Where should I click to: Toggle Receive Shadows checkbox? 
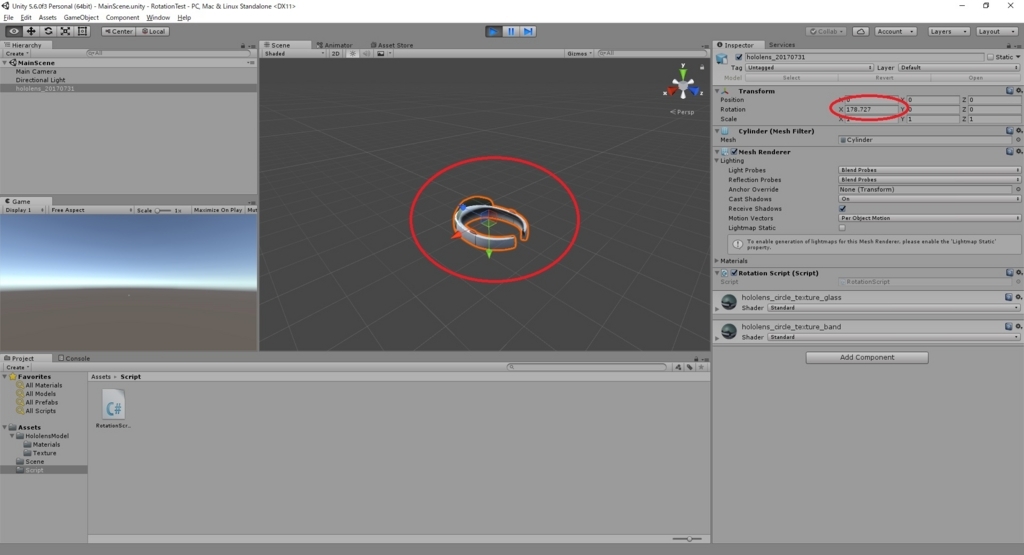(x=842, y=209)
